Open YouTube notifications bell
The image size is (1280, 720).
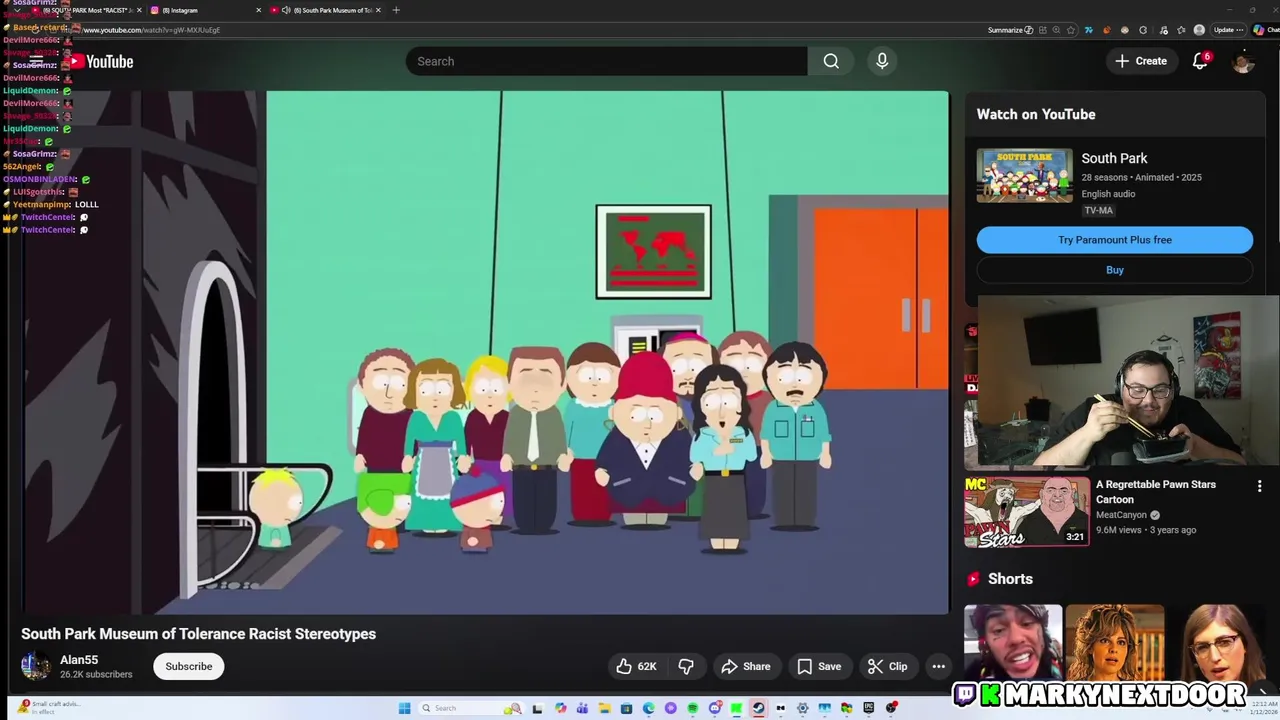coord(1201,61)
